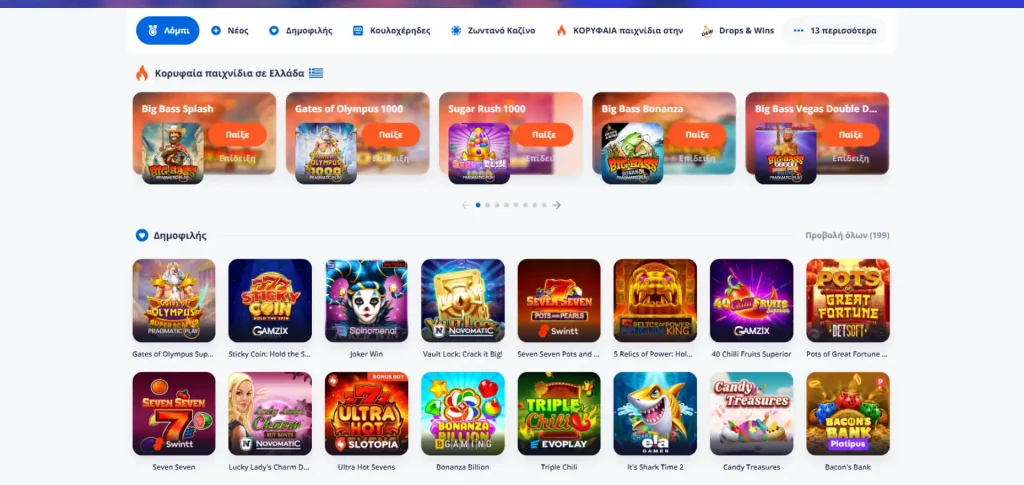Launch the Joker Win game tile
Viewport: 1024px width, 485px height.
[366, 300]
